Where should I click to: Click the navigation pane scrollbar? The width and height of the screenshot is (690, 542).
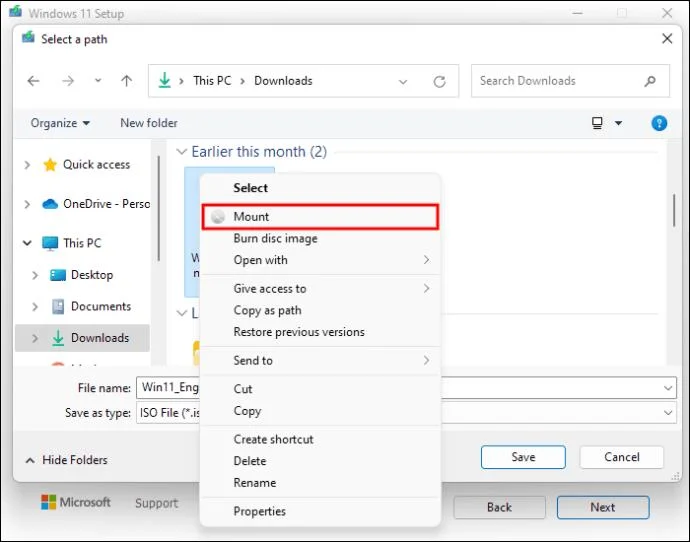[x=158, y=209]
